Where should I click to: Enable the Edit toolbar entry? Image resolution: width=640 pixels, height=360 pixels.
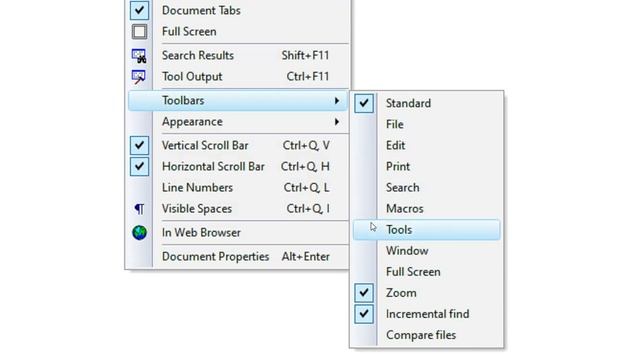coord(426,145)
